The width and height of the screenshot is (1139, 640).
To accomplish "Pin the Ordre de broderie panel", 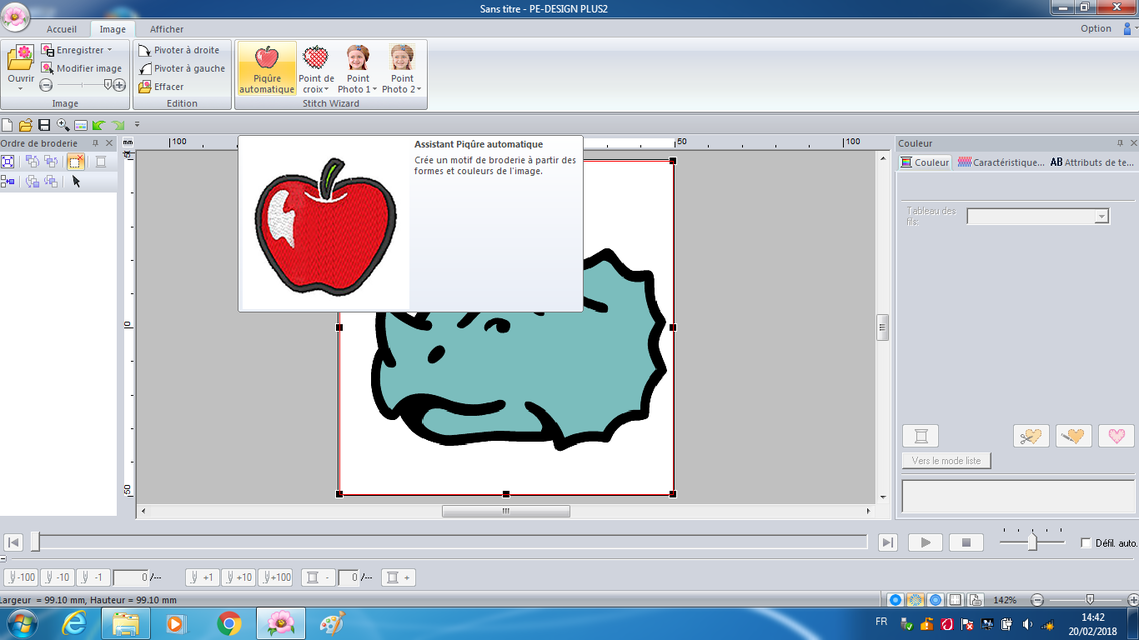I will [x=95, y=144].
